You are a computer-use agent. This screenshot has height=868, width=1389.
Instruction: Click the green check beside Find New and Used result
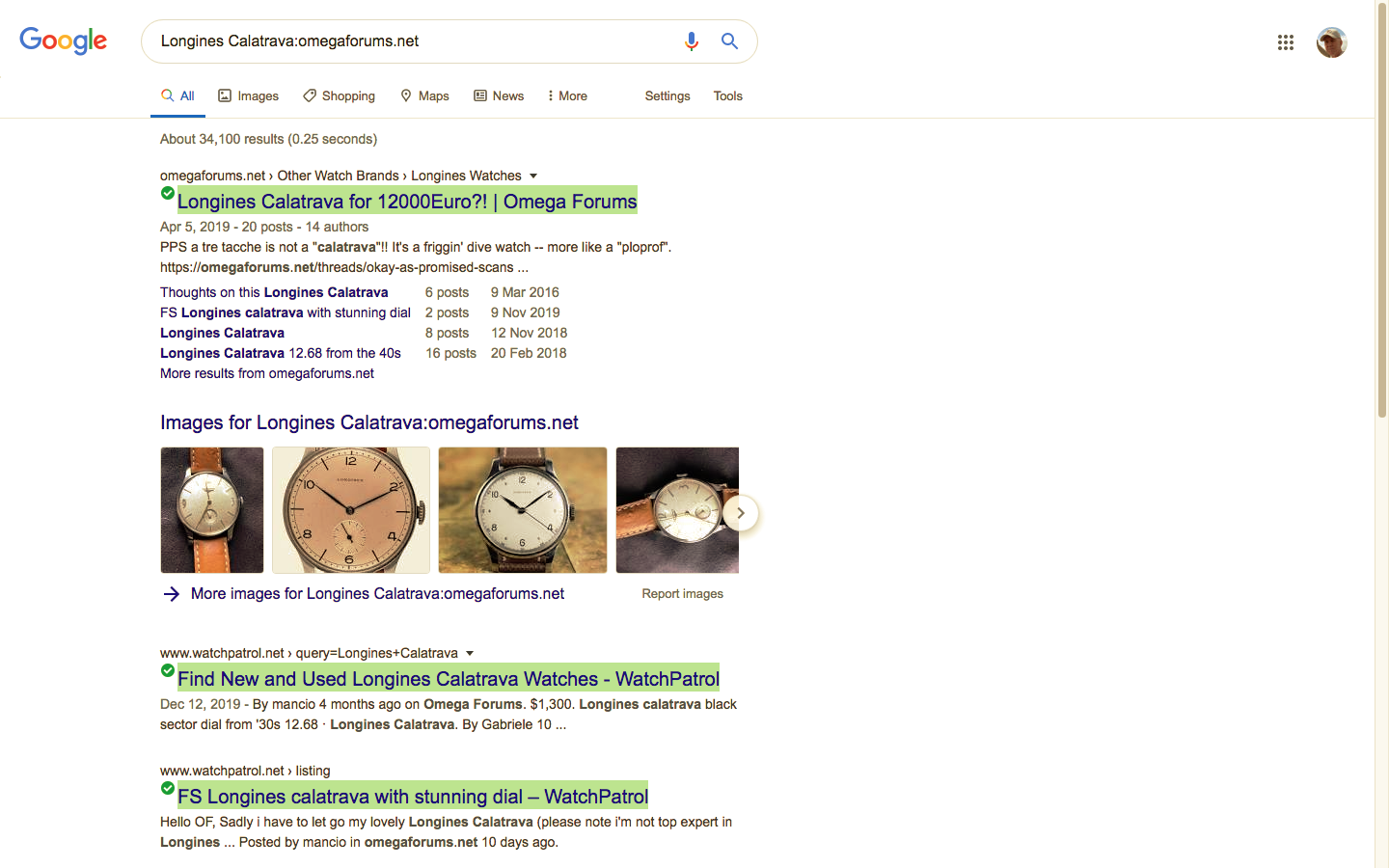[x=168, y=671]
